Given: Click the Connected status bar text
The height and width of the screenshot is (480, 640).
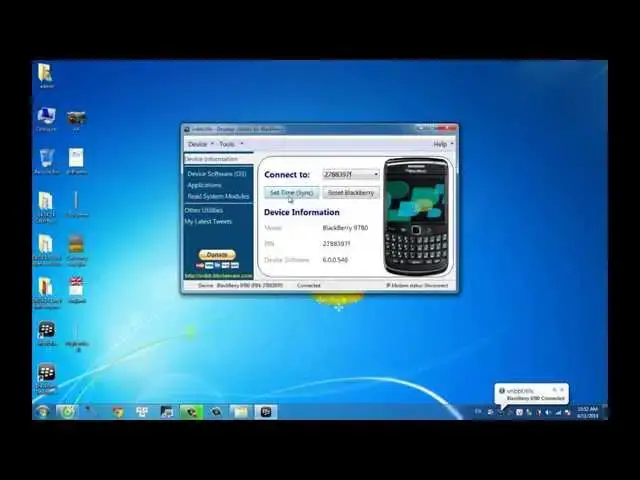Looking at the screenshot, I should coord(309,285).
